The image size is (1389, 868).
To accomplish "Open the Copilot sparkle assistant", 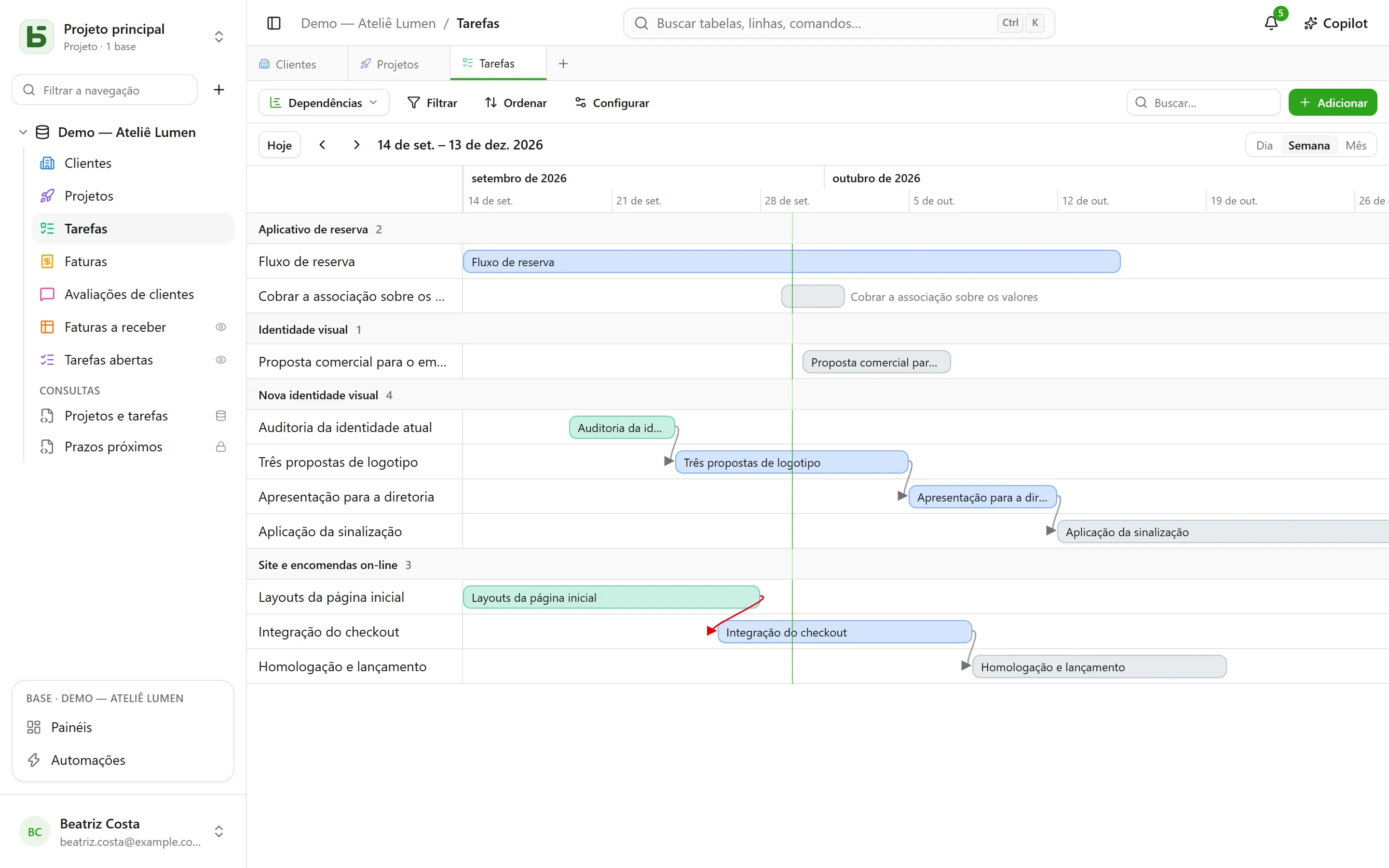I will point(1335,24).
